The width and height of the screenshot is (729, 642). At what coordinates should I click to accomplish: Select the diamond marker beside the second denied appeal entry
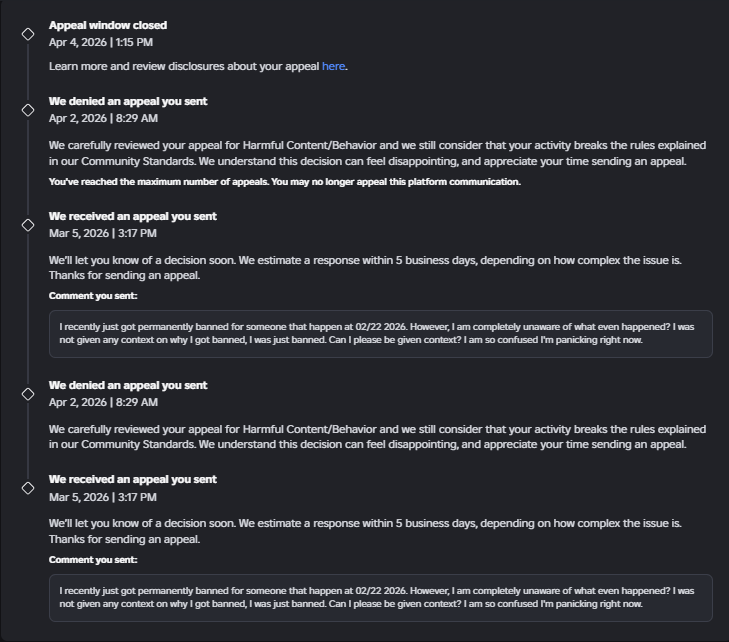coord(28,394)
